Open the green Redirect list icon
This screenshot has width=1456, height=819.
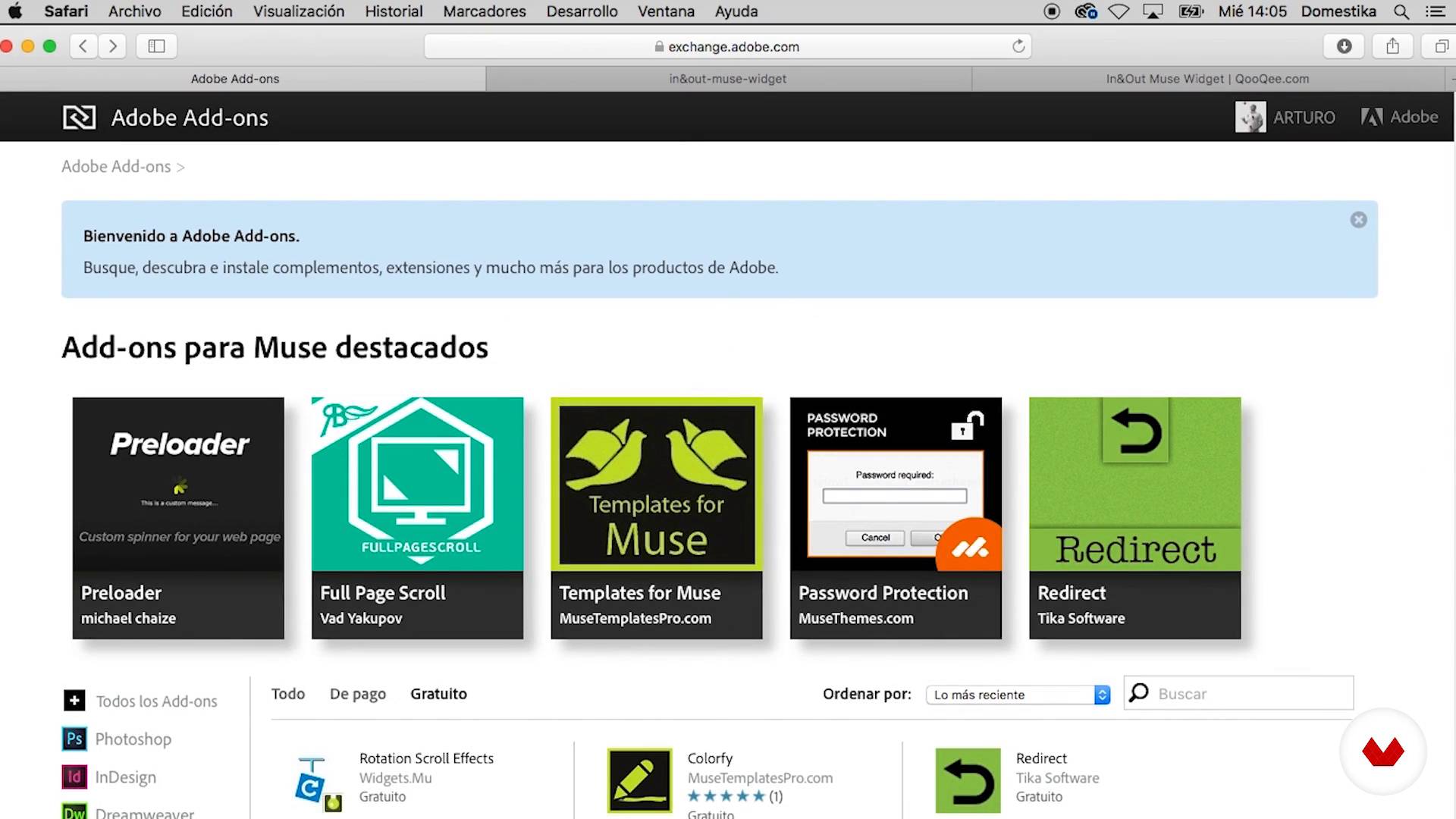click(968, 780)
